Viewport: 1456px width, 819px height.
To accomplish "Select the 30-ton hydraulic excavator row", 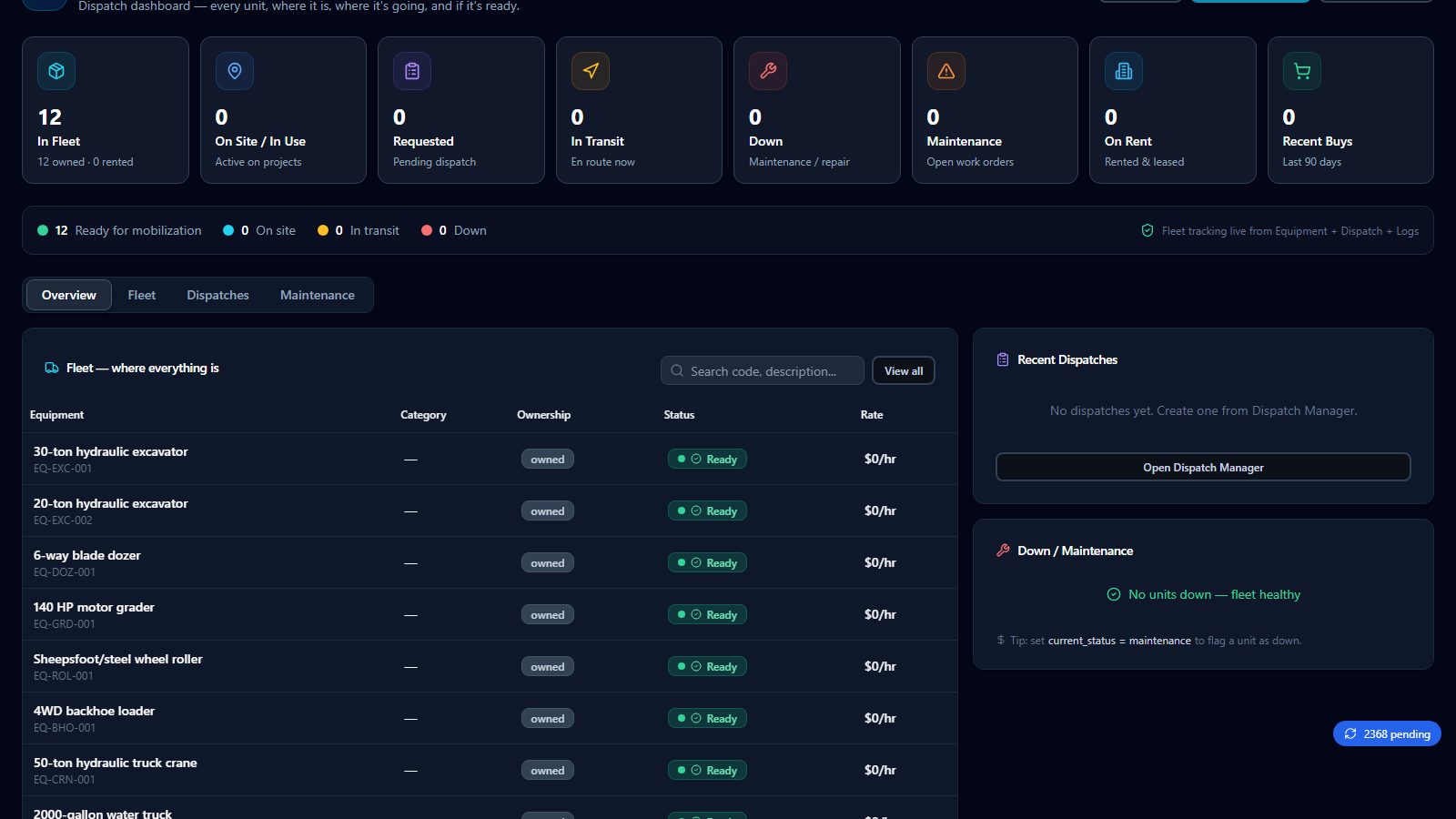I will click(x=490, y=459).
